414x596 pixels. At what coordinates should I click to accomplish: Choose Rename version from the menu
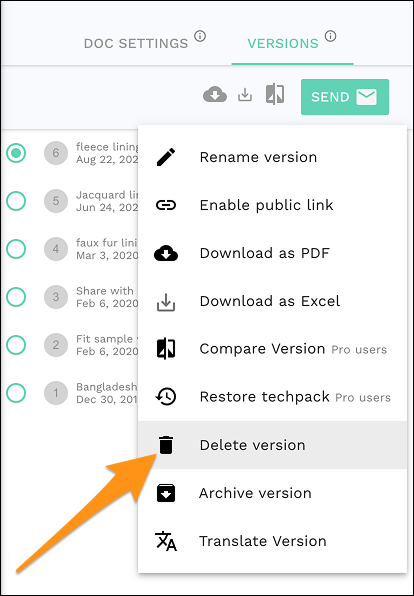tap(272, 157)
